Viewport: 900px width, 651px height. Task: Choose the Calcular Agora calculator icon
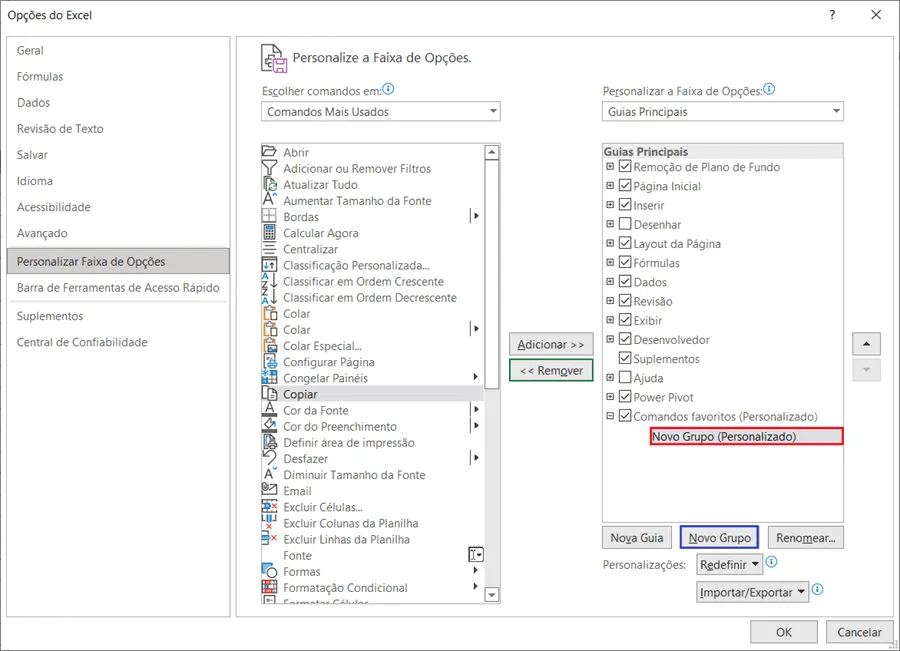click(x=269, y=232)
